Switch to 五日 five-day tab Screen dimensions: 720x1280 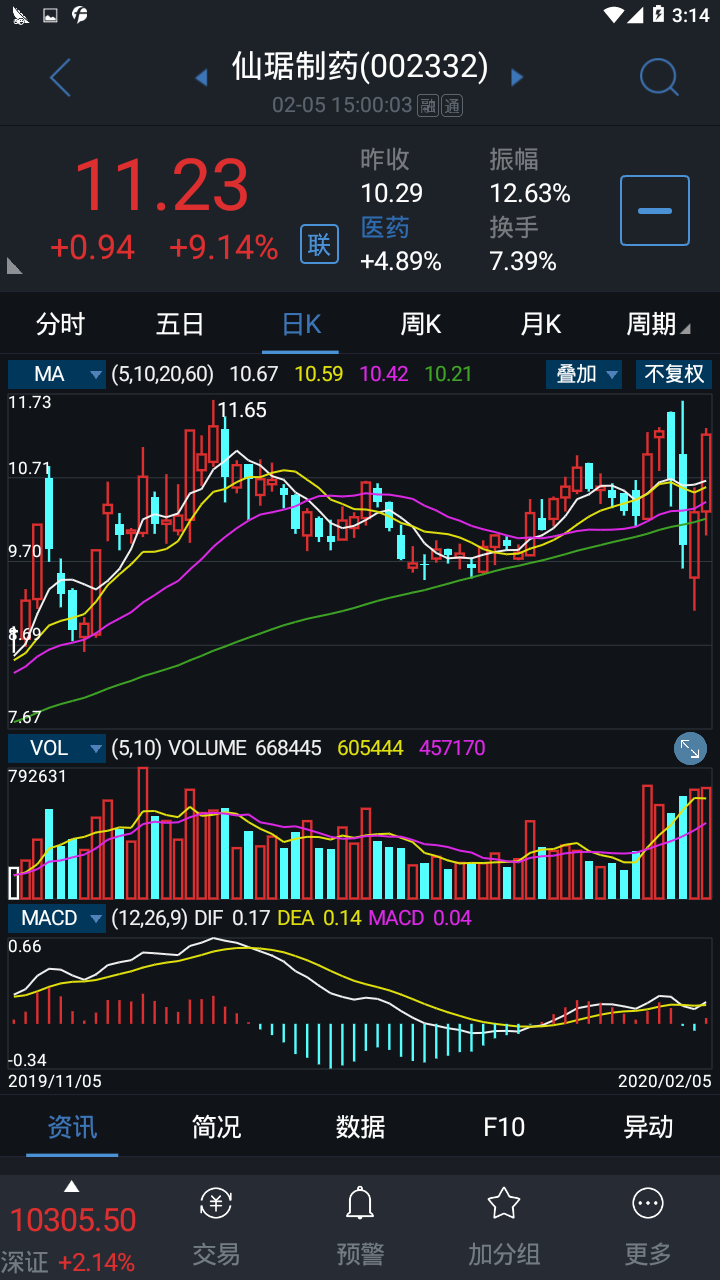coord(180,324)
